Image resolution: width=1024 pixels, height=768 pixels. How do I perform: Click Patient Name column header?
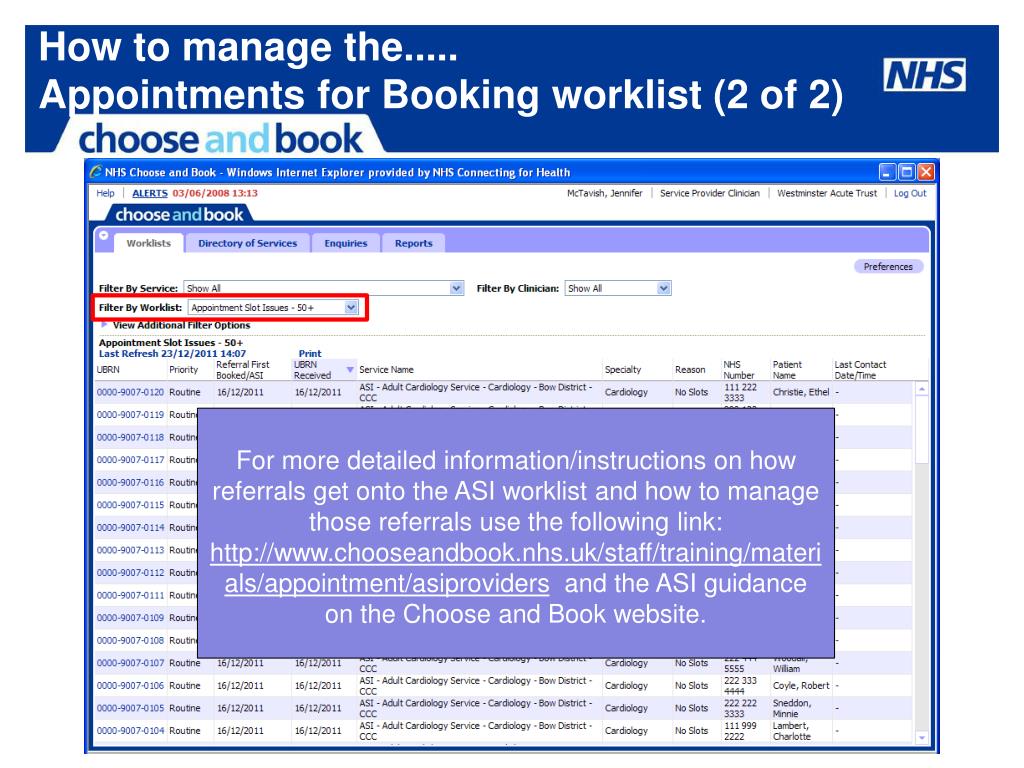[787, 370]
